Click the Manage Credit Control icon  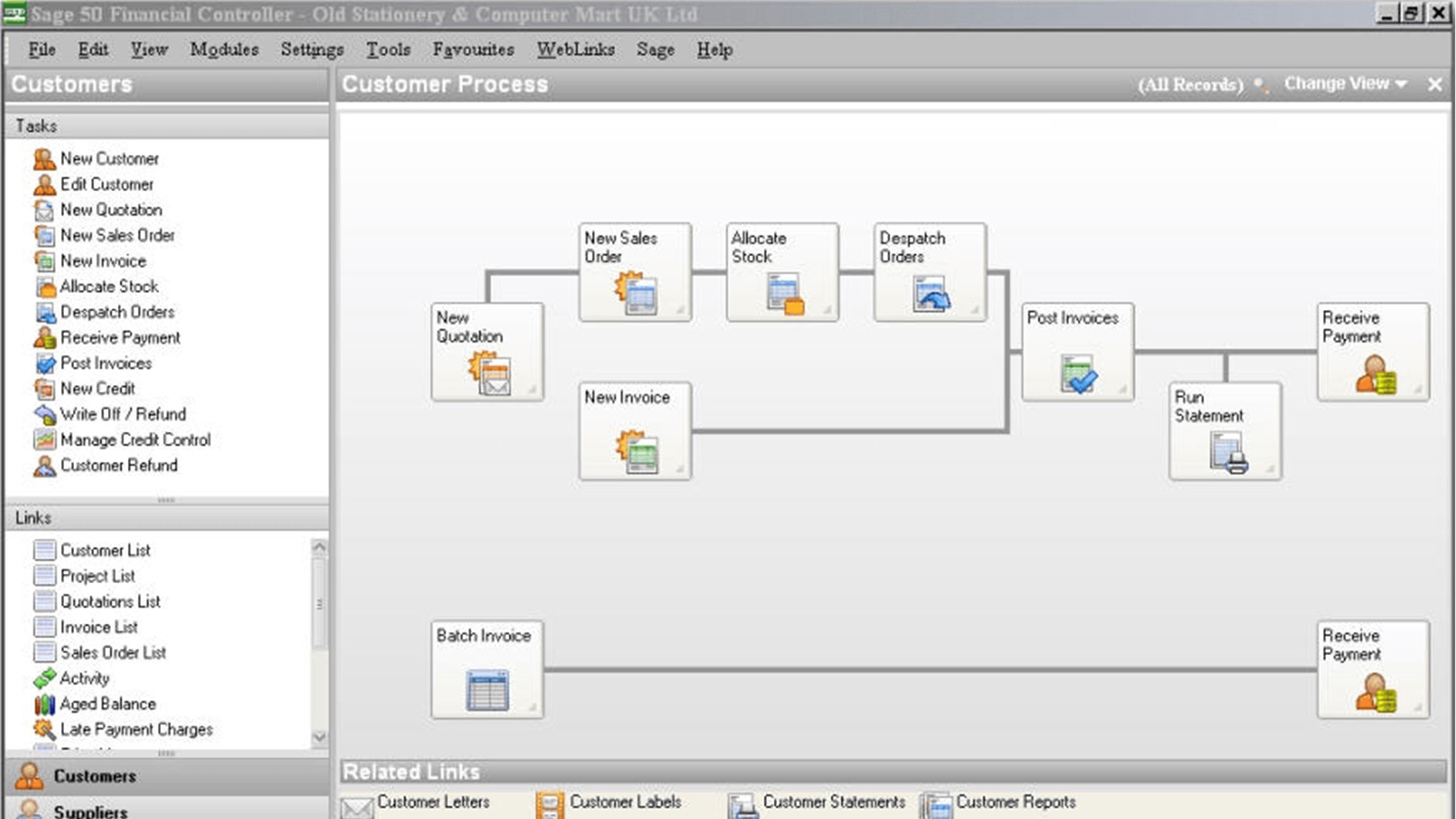pyautogui.click(x=44, y=440)
